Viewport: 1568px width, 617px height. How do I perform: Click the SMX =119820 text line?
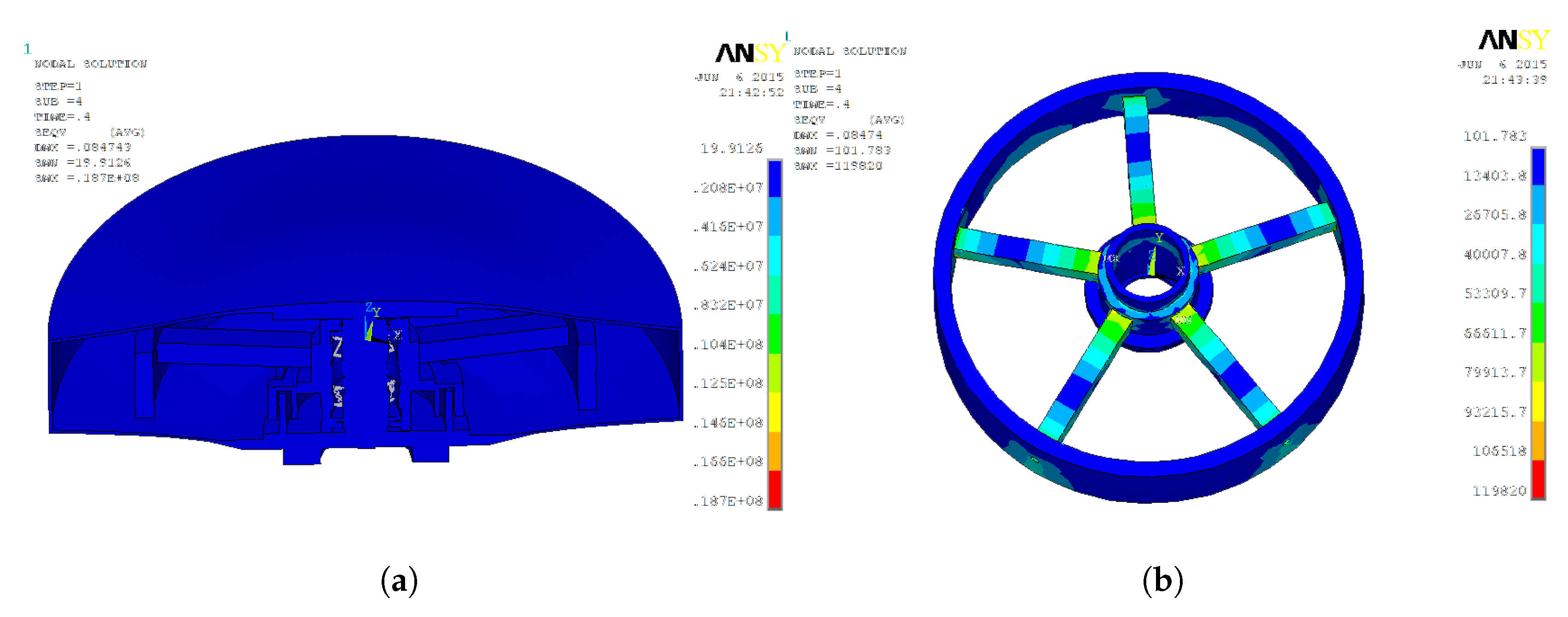837,166
